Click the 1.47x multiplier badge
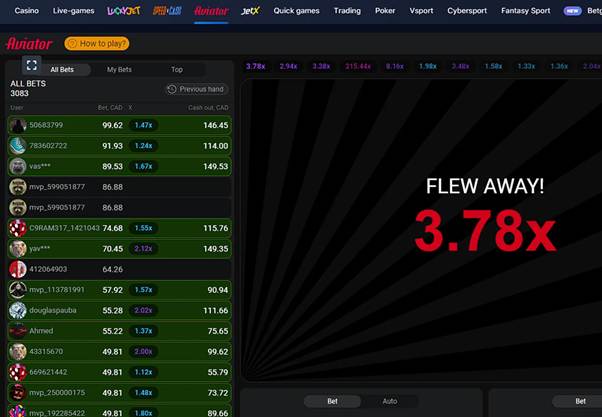 (143, 125)
